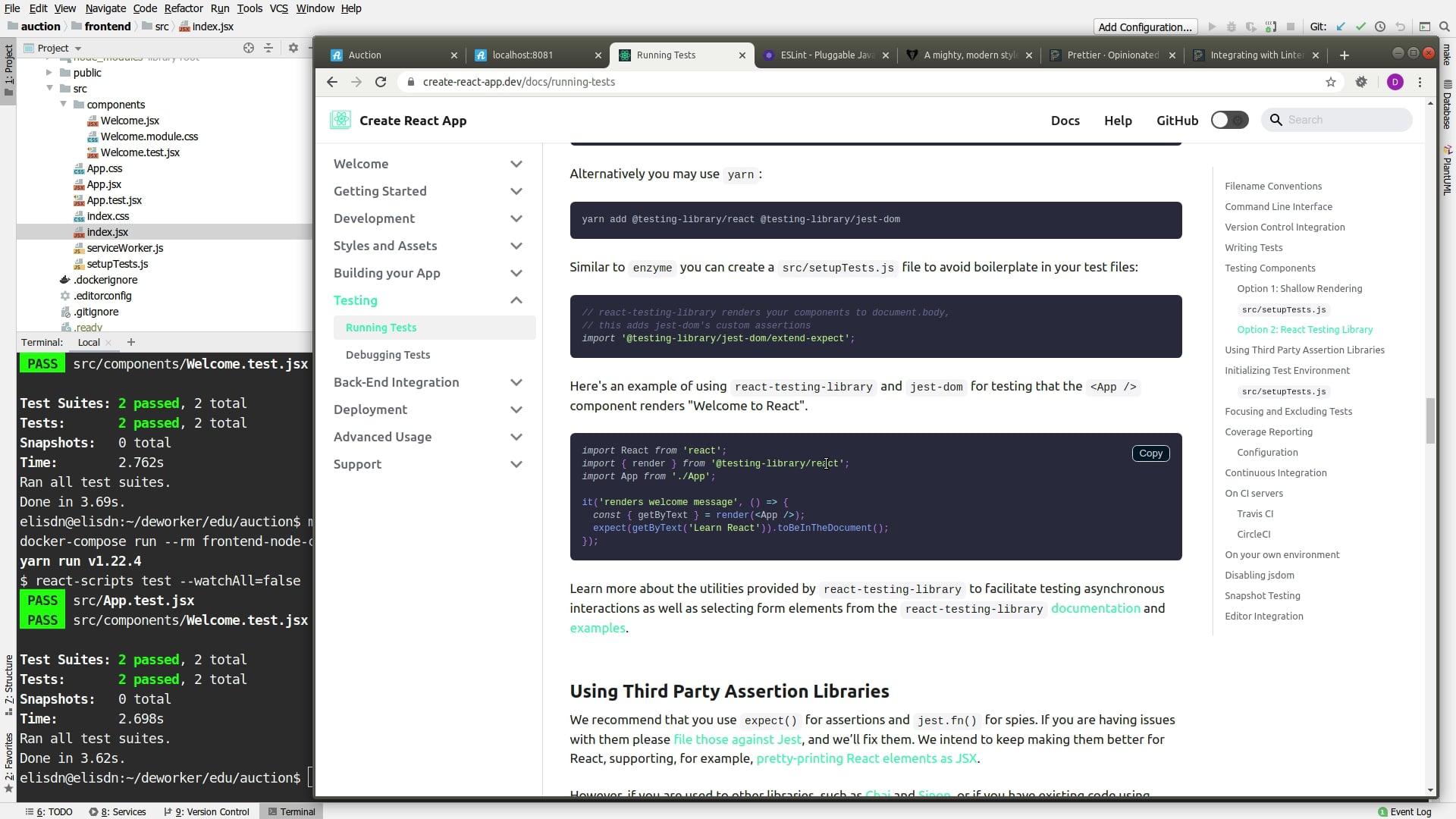Image resolution: width=1456 pixels, height=819 pixels.
Task: Open the purple D profile avatar
Action: pyautogui.click(x=1395, y=82)
